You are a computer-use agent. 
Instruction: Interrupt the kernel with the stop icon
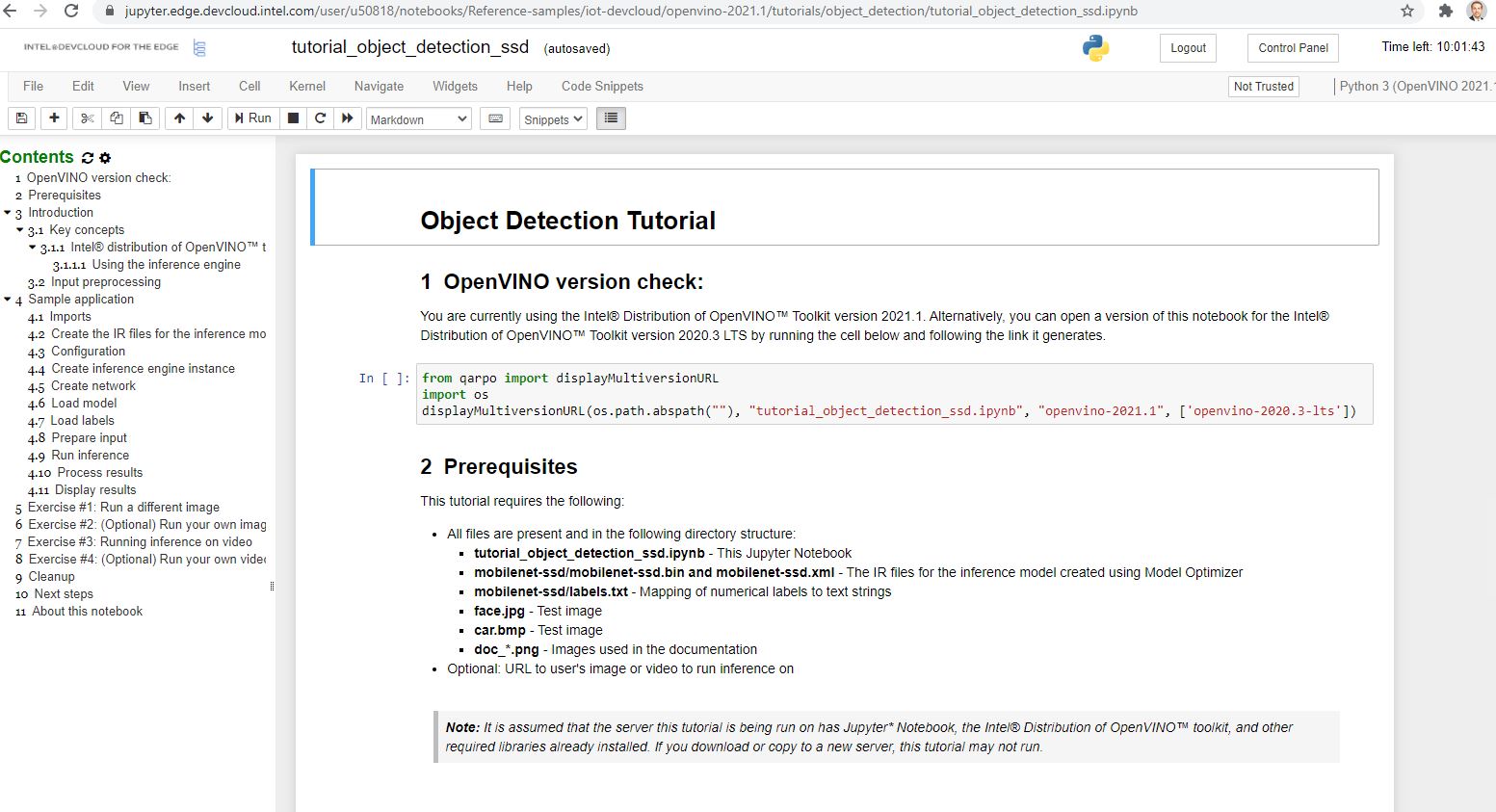294,118
